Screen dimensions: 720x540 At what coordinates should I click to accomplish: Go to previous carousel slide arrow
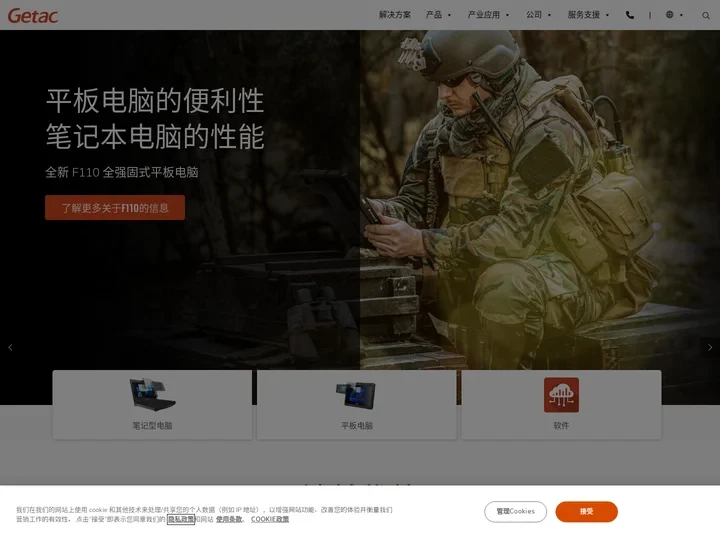10,348
